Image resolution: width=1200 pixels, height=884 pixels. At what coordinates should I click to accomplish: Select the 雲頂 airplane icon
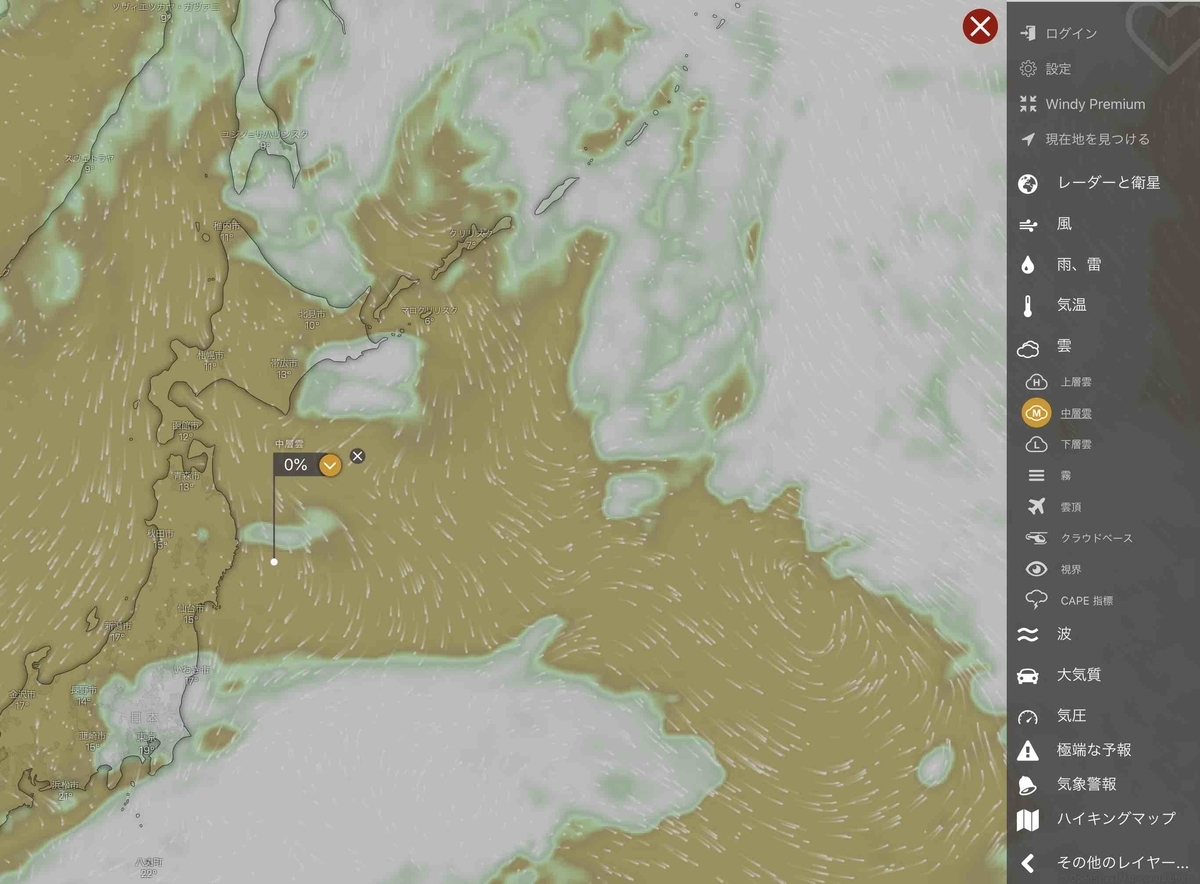point(1037,507)
